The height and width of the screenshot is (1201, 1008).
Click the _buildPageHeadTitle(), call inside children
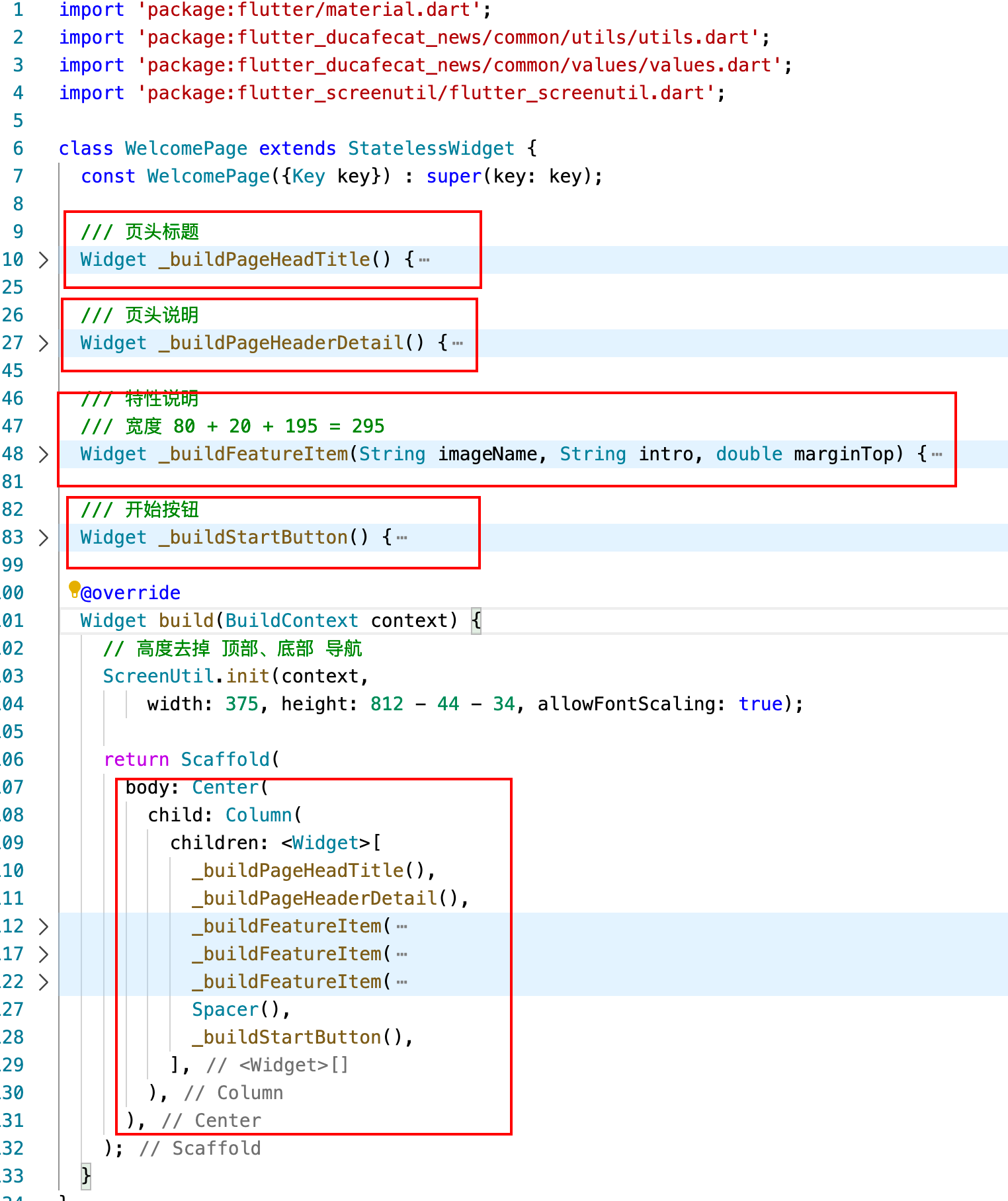pos(314,871)
